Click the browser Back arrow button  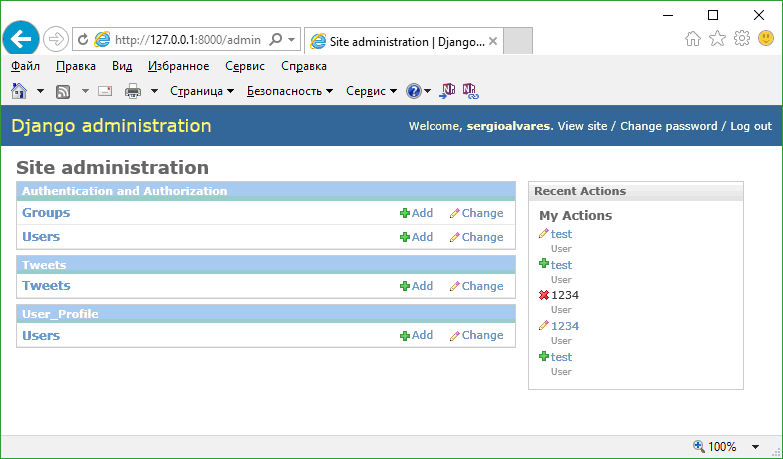[x=21, y=39]
